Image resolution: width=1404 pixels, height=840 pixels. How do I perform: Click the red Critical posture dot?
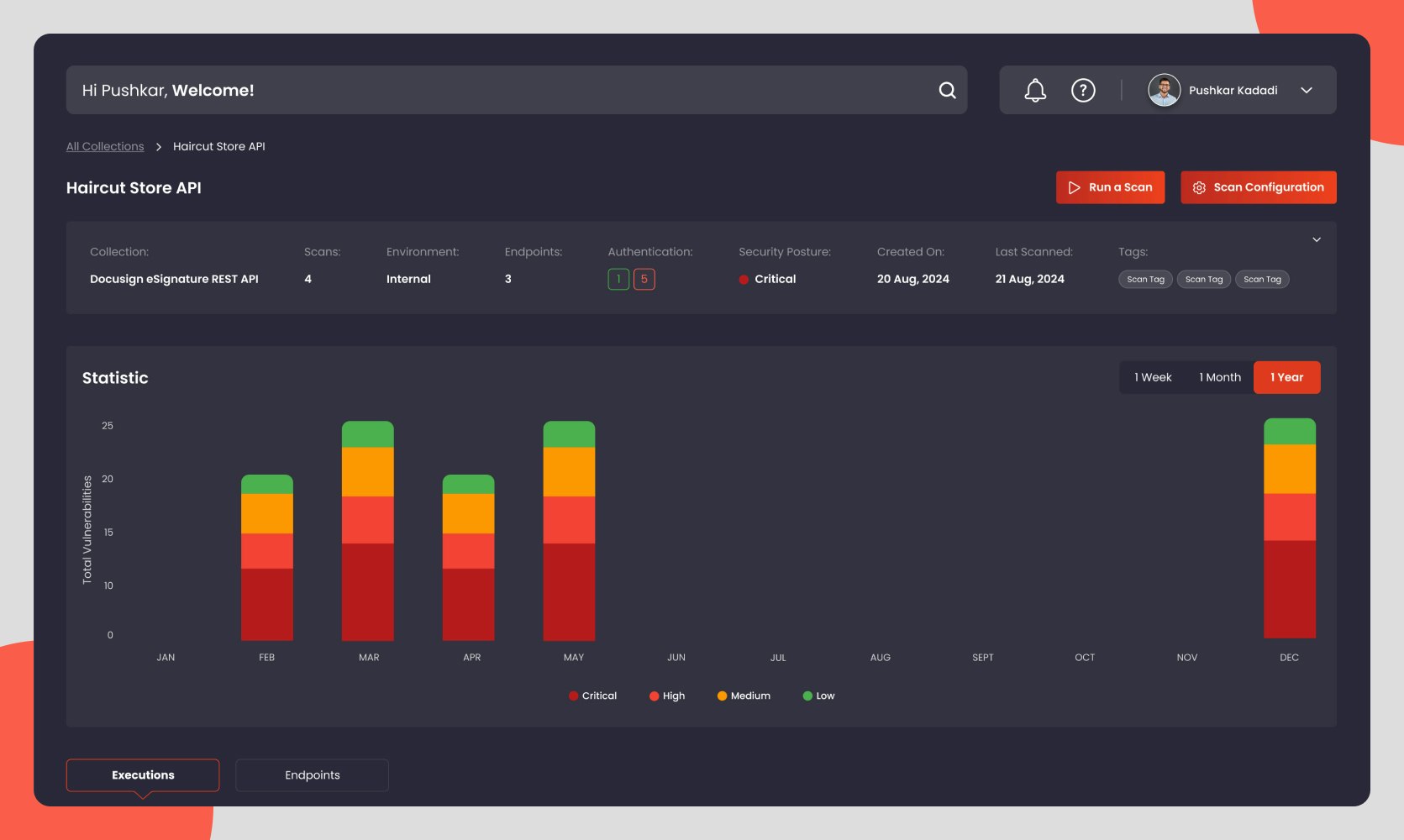click(744, 280)
